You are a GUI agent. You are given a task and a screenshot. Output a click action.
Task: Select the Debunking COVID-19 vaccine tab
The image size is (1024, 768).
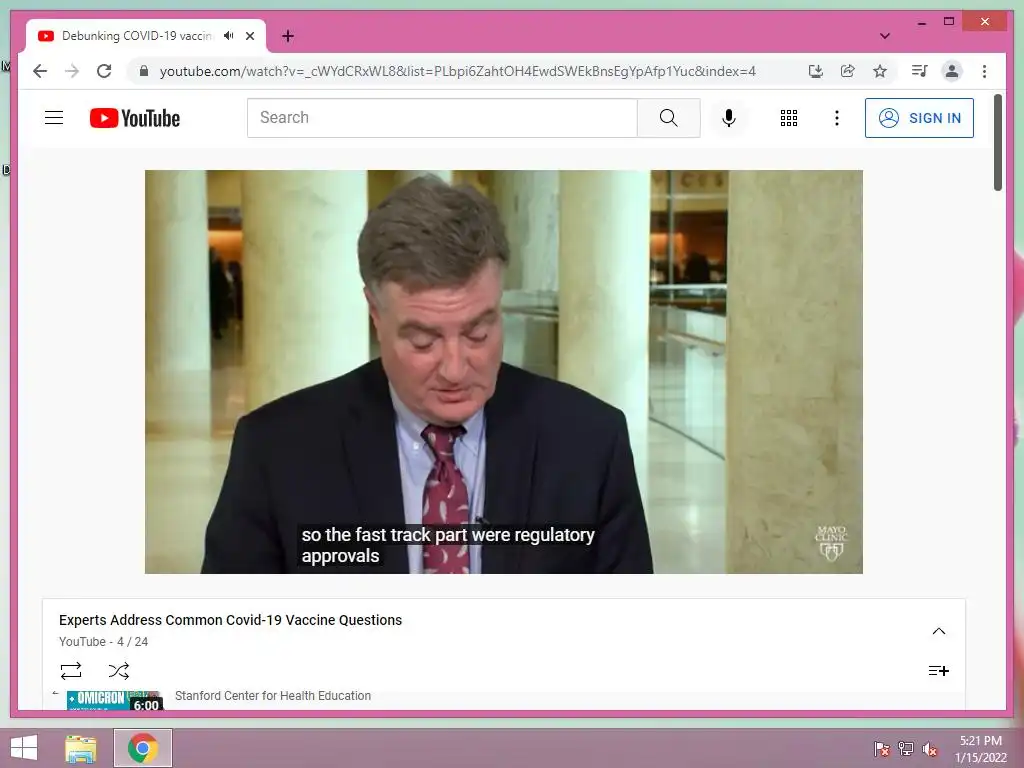click(x=146, y=36)
